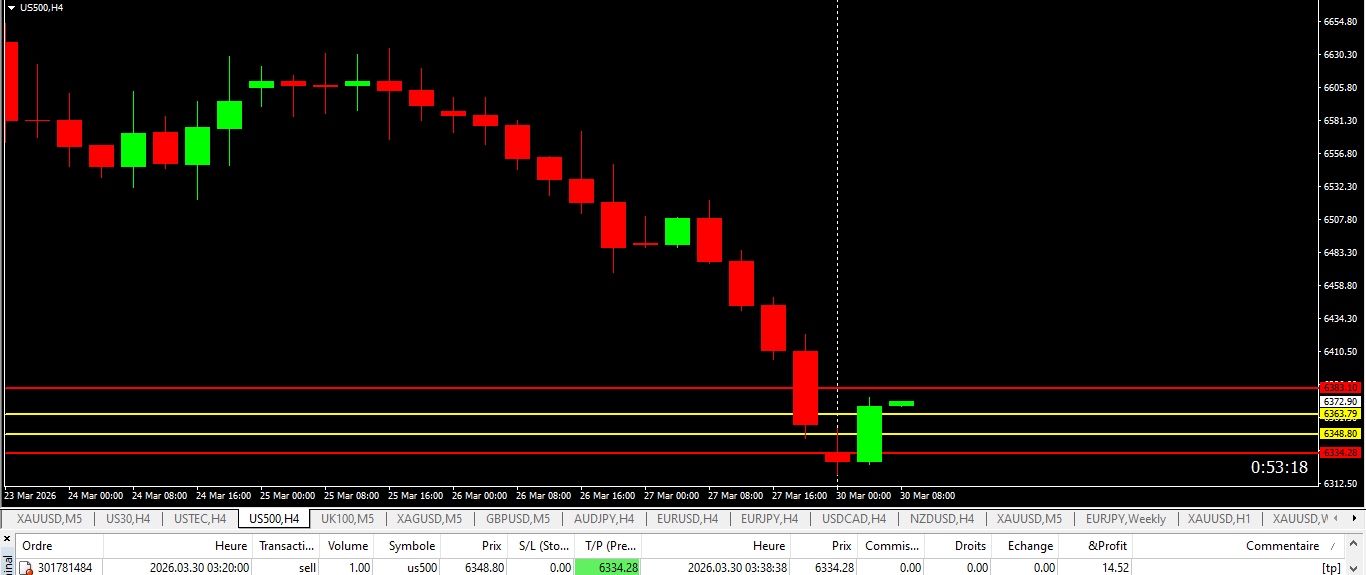
Task: Select the top red line at 6383.10
Action: coord(660,387)
